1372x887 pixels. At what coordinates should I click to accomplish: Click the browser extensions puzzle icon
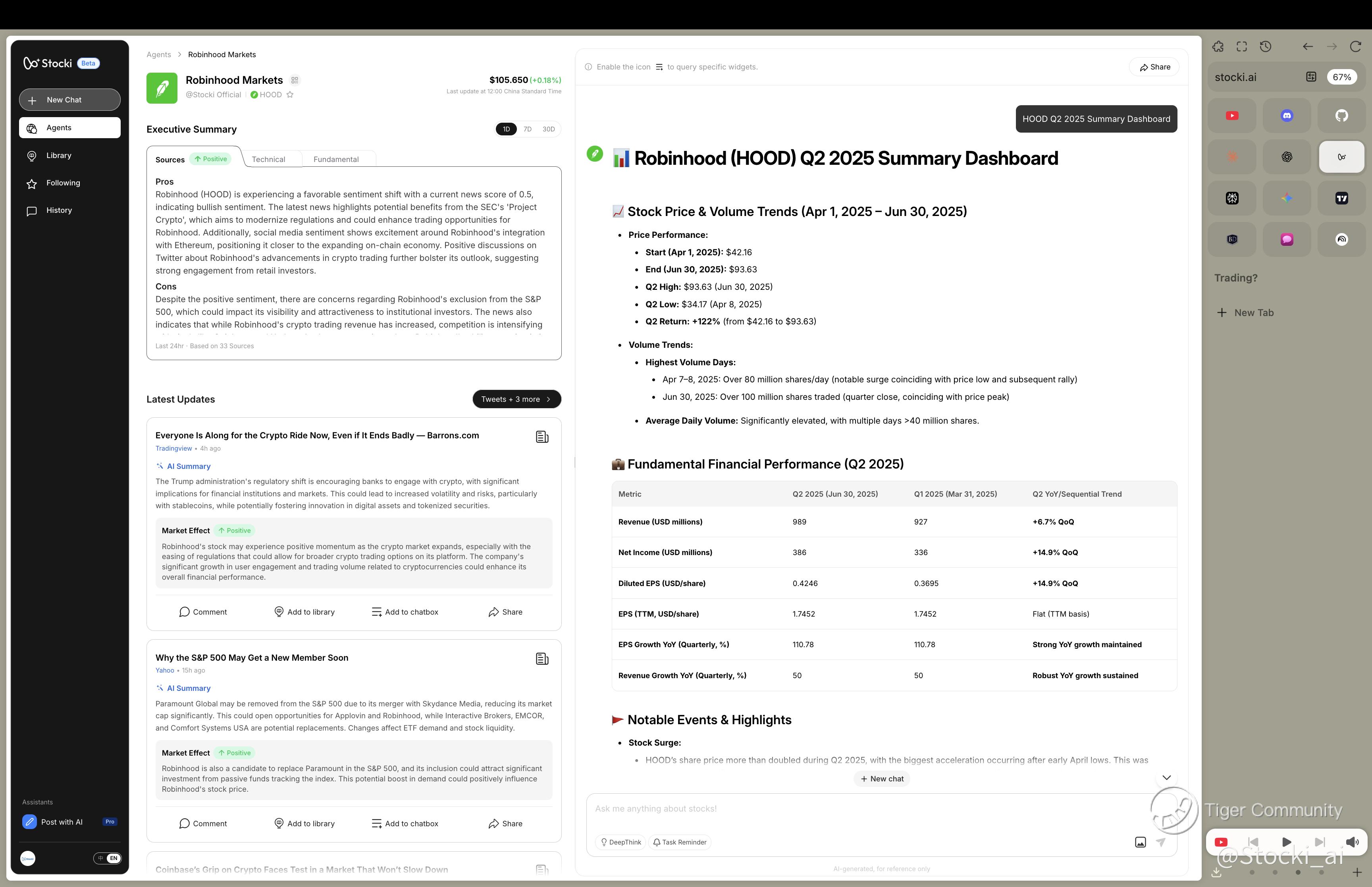[x=1218, y=47]
